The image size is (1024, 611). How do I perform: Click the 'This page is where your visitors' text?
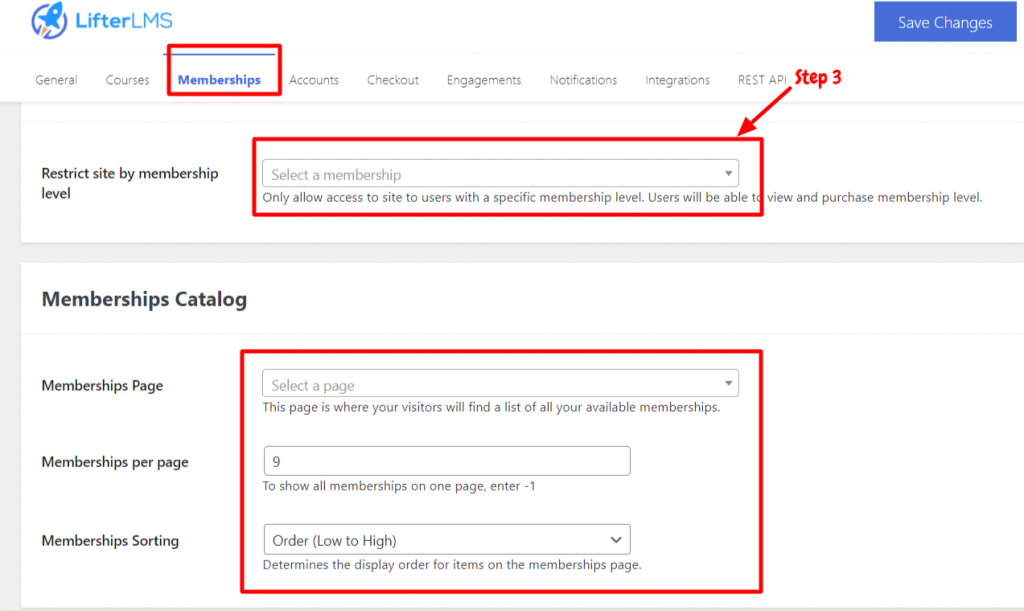tap(491, 407)
